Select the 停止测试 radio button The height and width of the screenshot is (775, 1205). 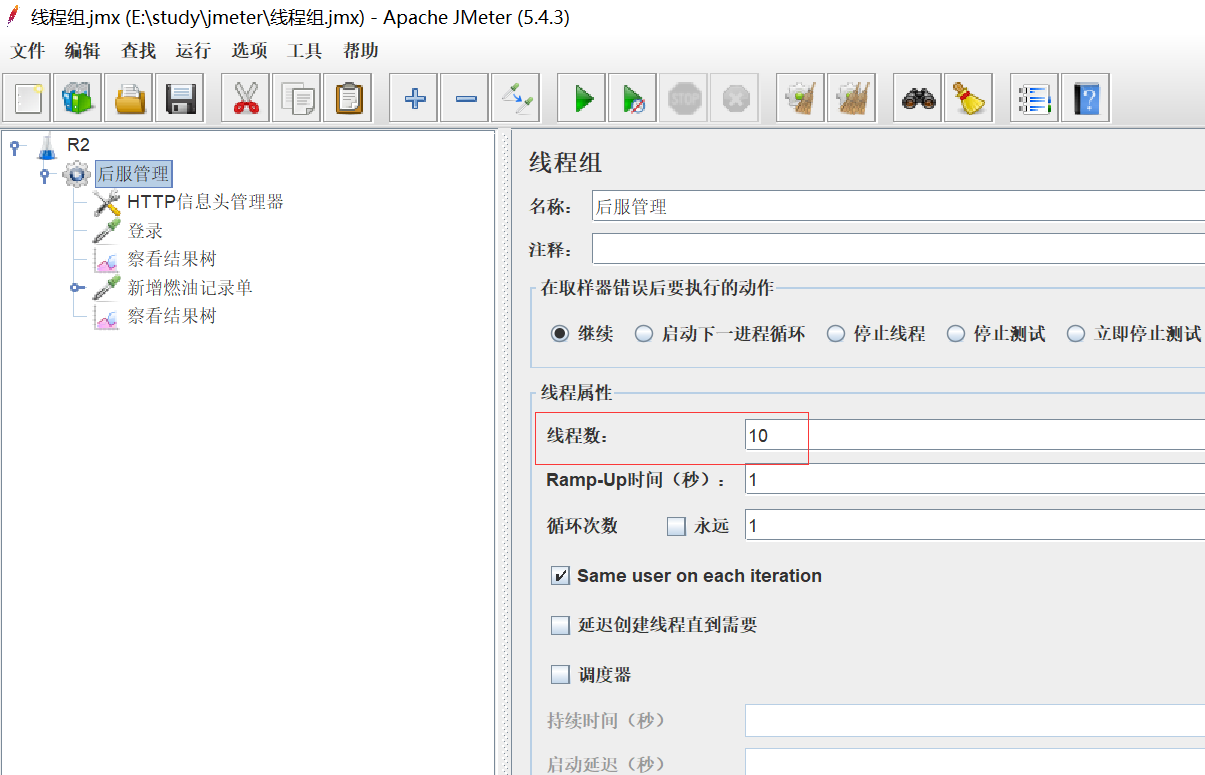(x=956, y=334)
